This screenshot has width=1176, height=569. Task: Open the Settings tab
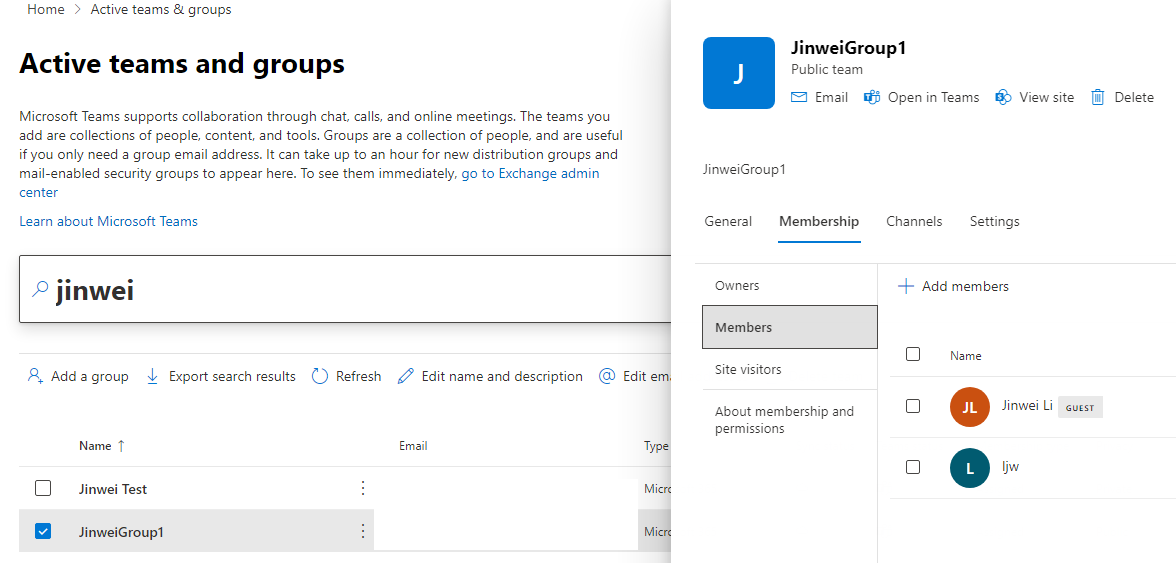994,222
